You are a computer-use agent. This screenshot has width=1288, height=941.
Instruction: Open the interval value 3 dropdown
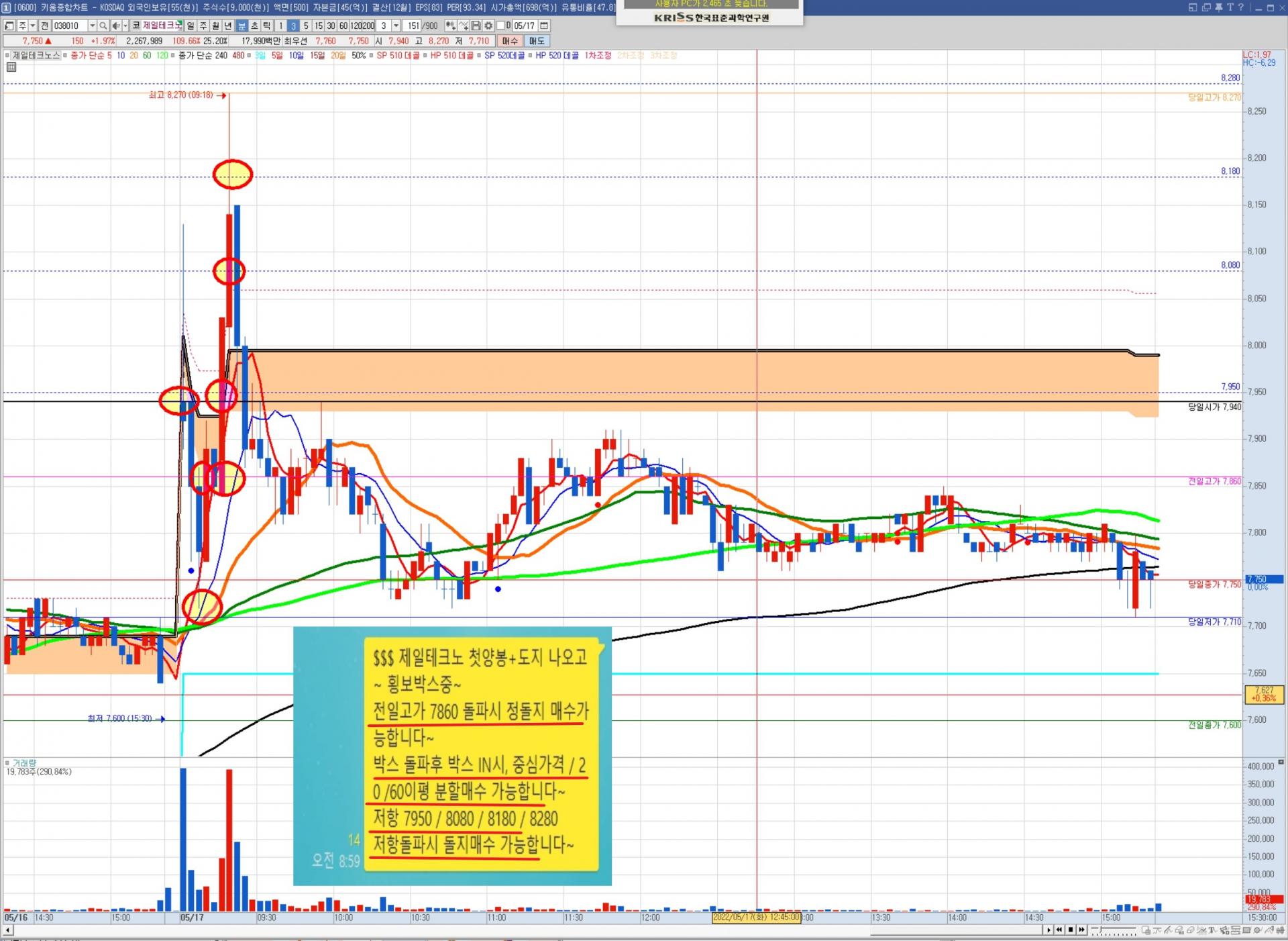[x=396, y=26]
